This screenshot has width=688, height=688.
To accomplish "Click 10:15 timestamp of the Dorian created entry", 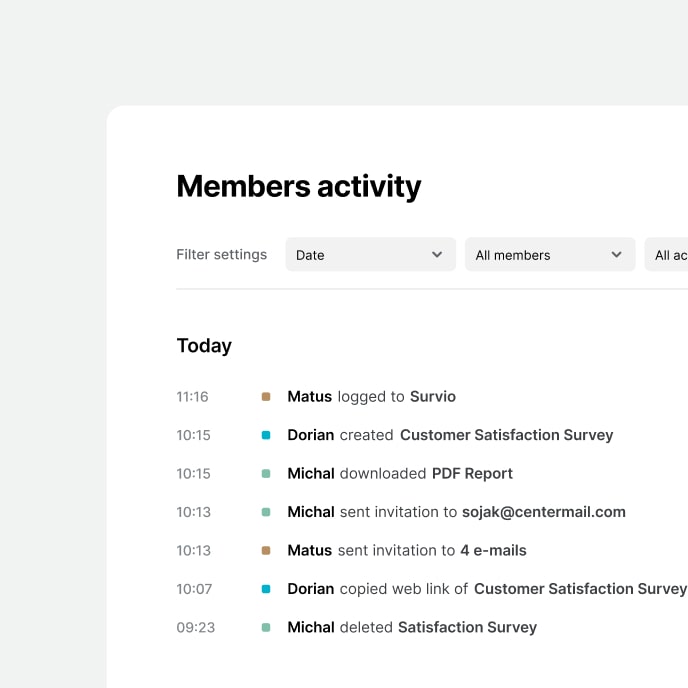I will pyautogui.click(x=194, y=435).
